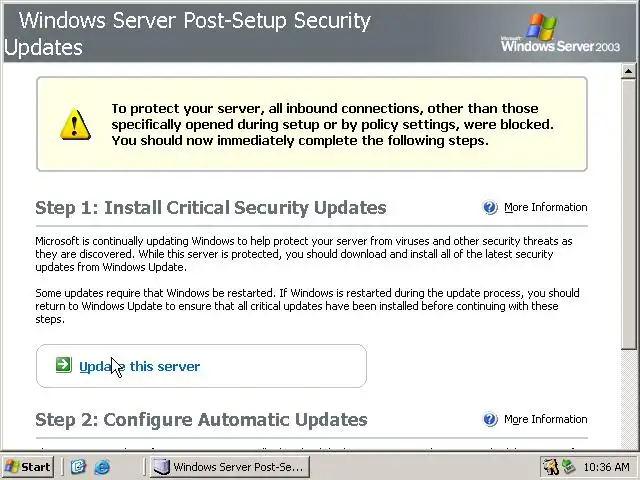Click the green arrow beside Update this server
This screenshot has width=640, height=480.
[64, 366]
